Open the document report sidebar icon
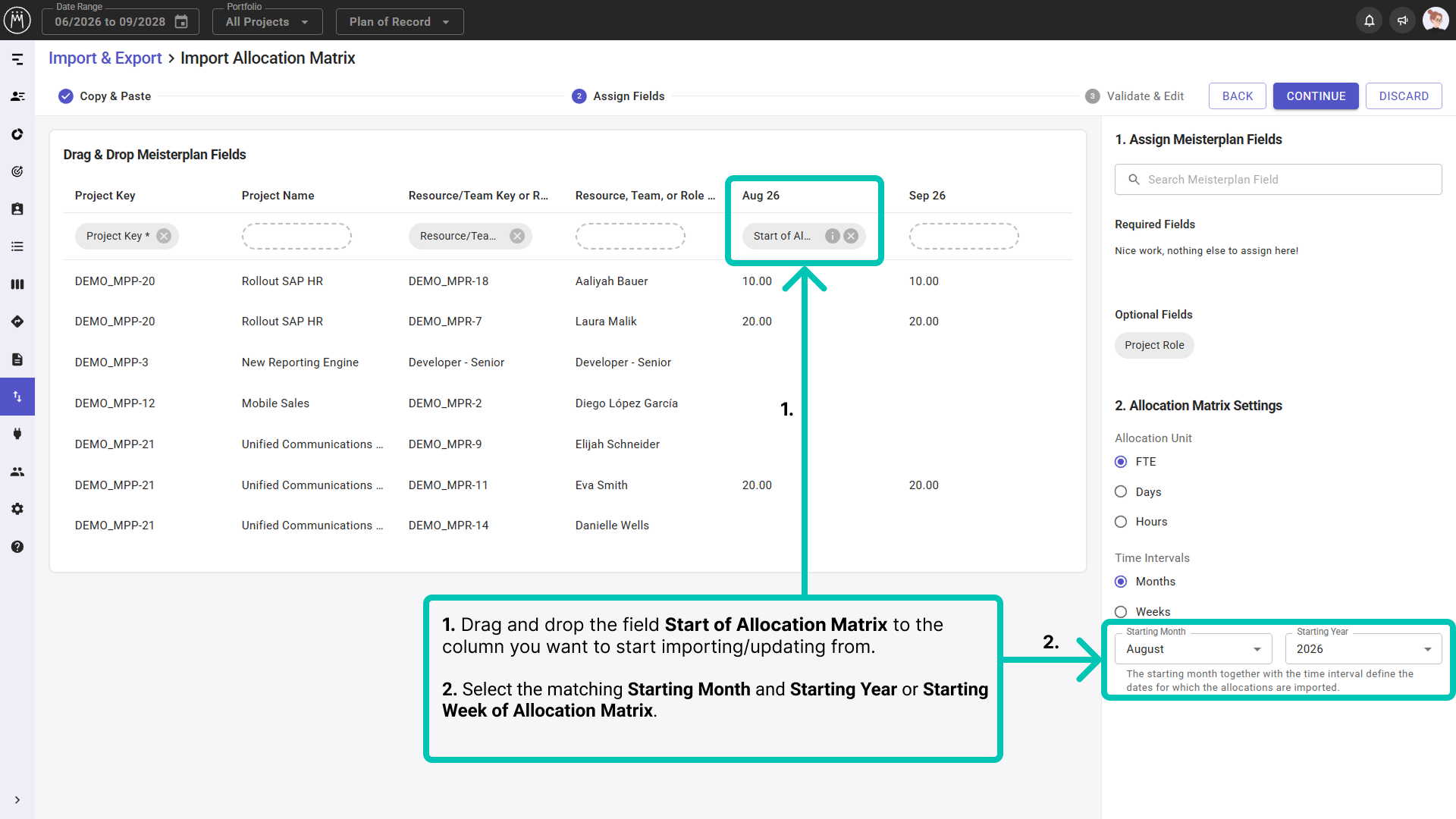The height and width of the screenshot is (819, 1456). click(17, 359)
